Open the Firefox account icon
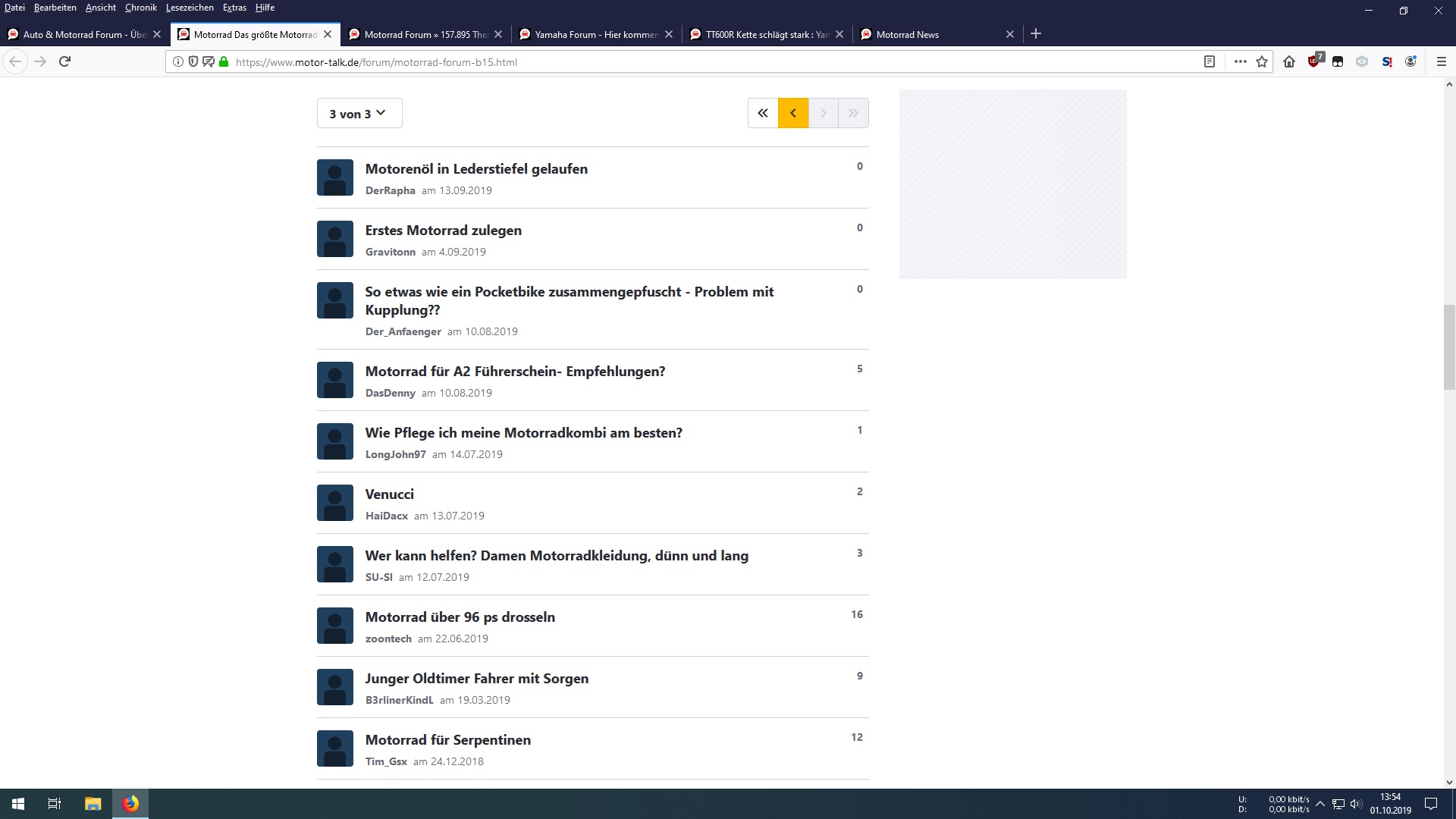Screen dimensions: 1456x819 coord(1410,61)
